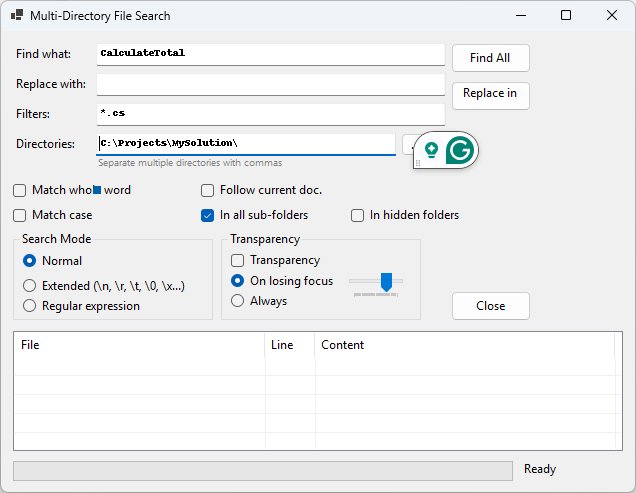Viewport: 636px width, 493px height.
Task: Click the app icon in title bar
Action: tap(17, 15)
